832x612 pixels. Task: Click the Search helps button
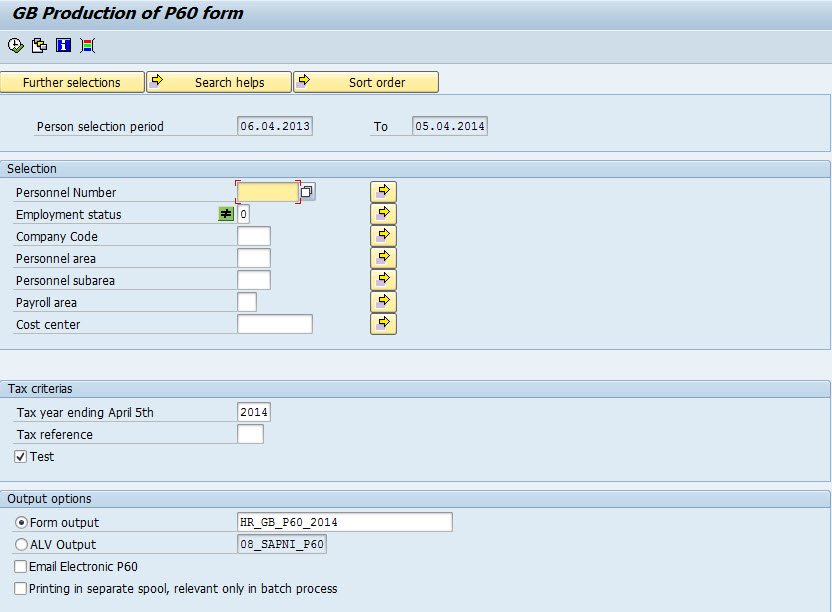[218, 81]
